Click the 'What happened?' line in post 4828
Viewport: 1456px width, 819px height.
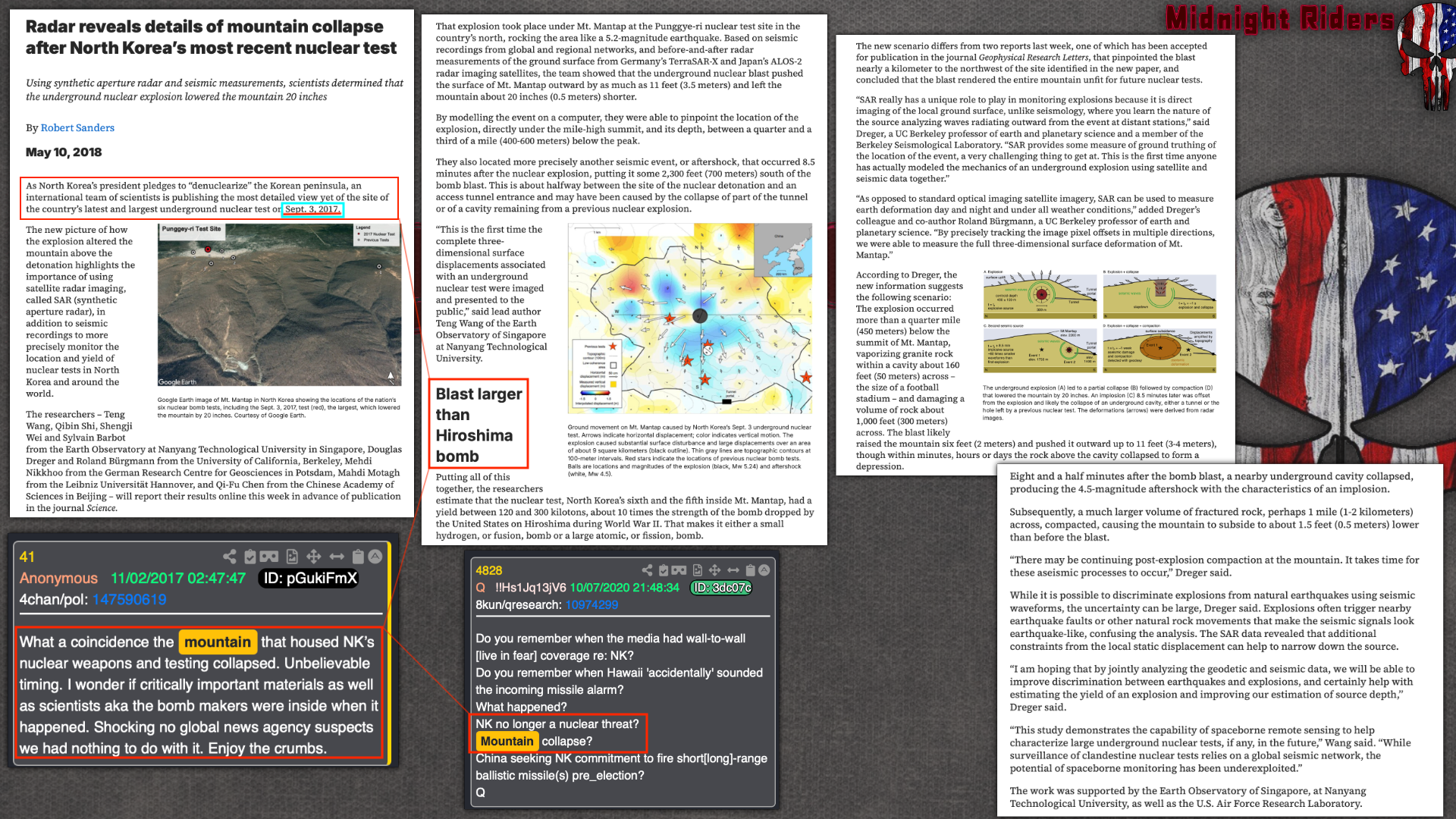[521, 707]
